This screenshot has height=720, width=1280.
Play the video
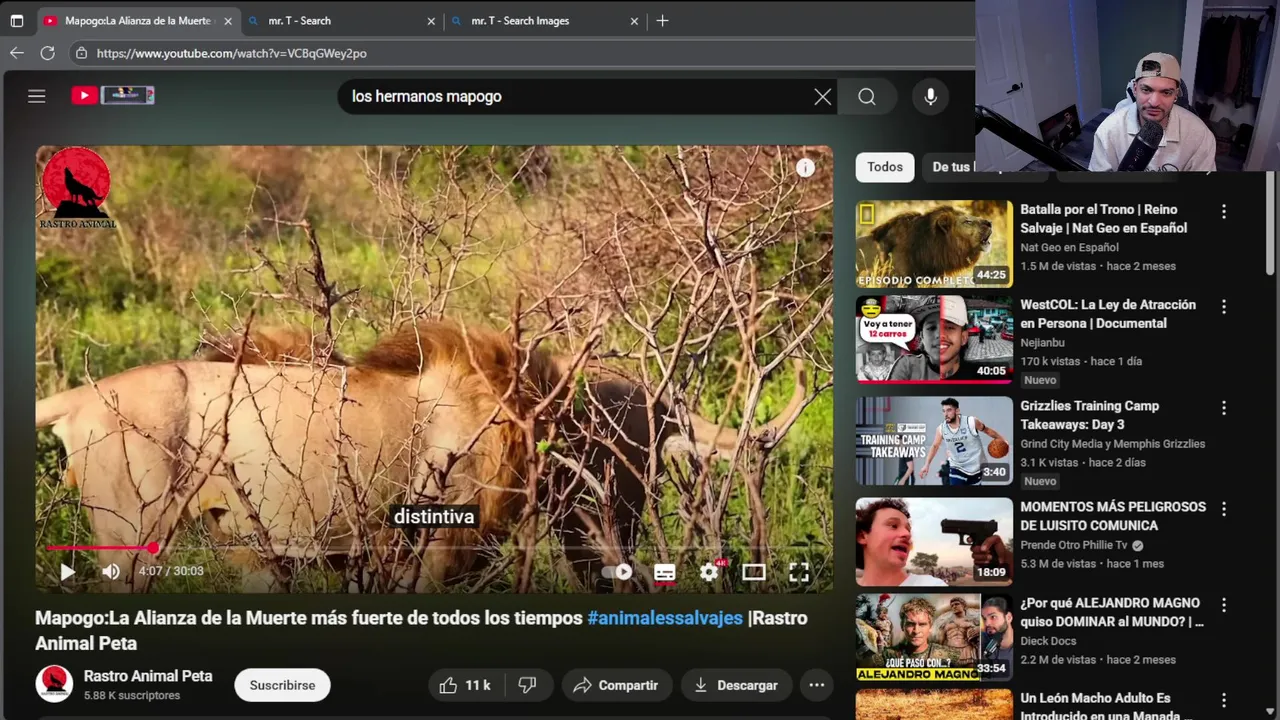67,572
